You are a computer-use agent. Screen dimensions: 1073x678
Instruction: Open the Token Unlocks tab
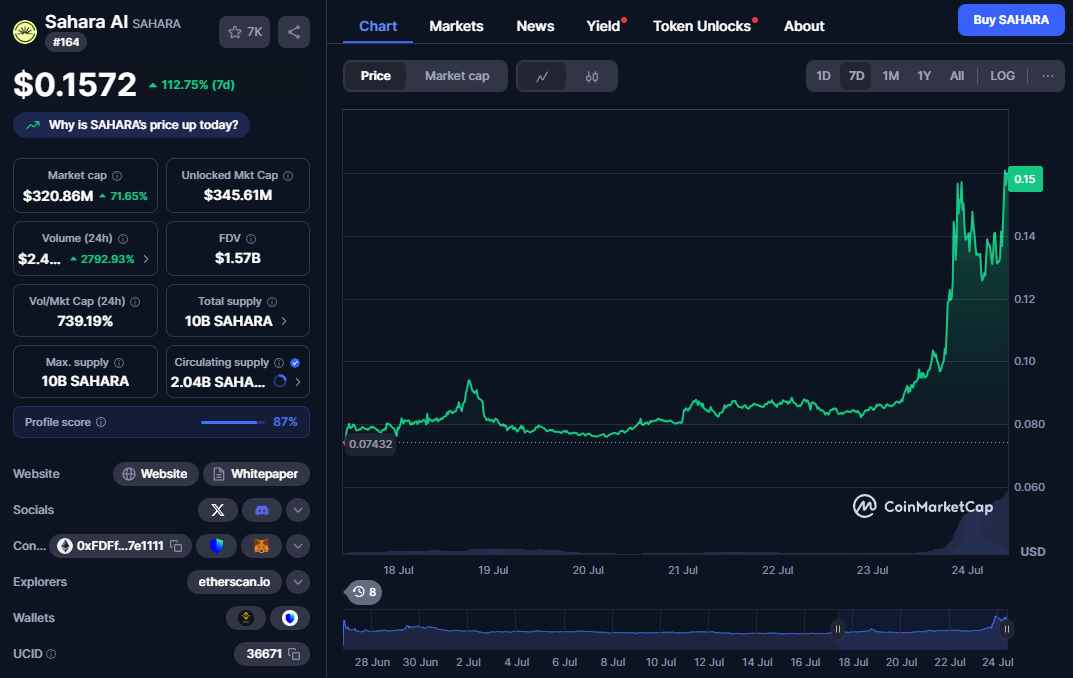coord(702,26)
